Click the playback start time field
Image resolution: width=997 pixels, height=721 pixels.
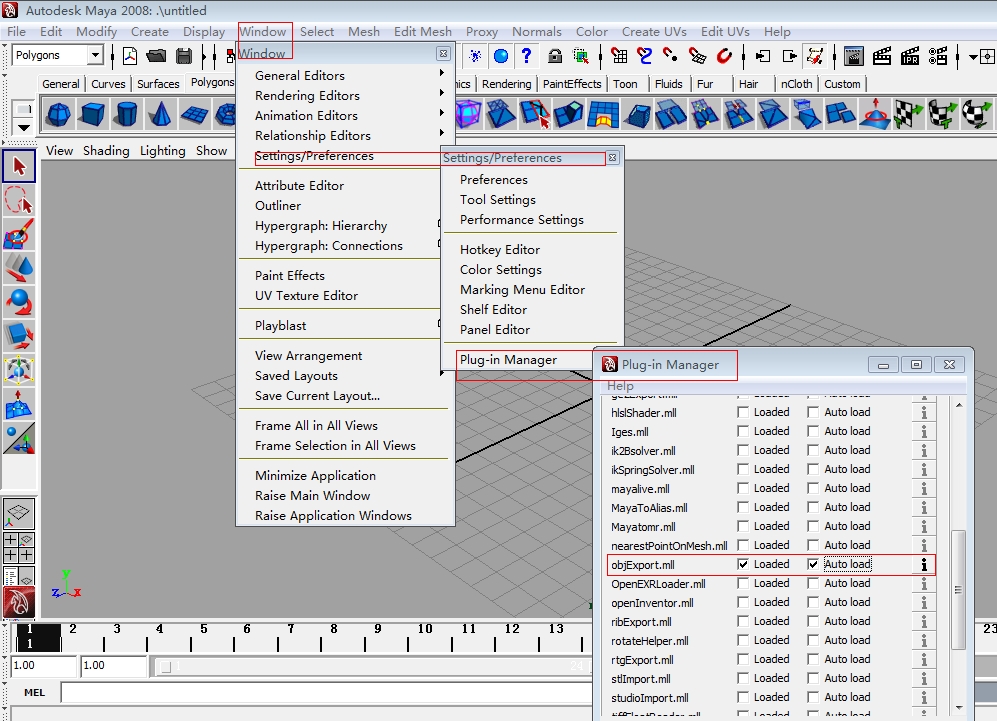point(113,666)
